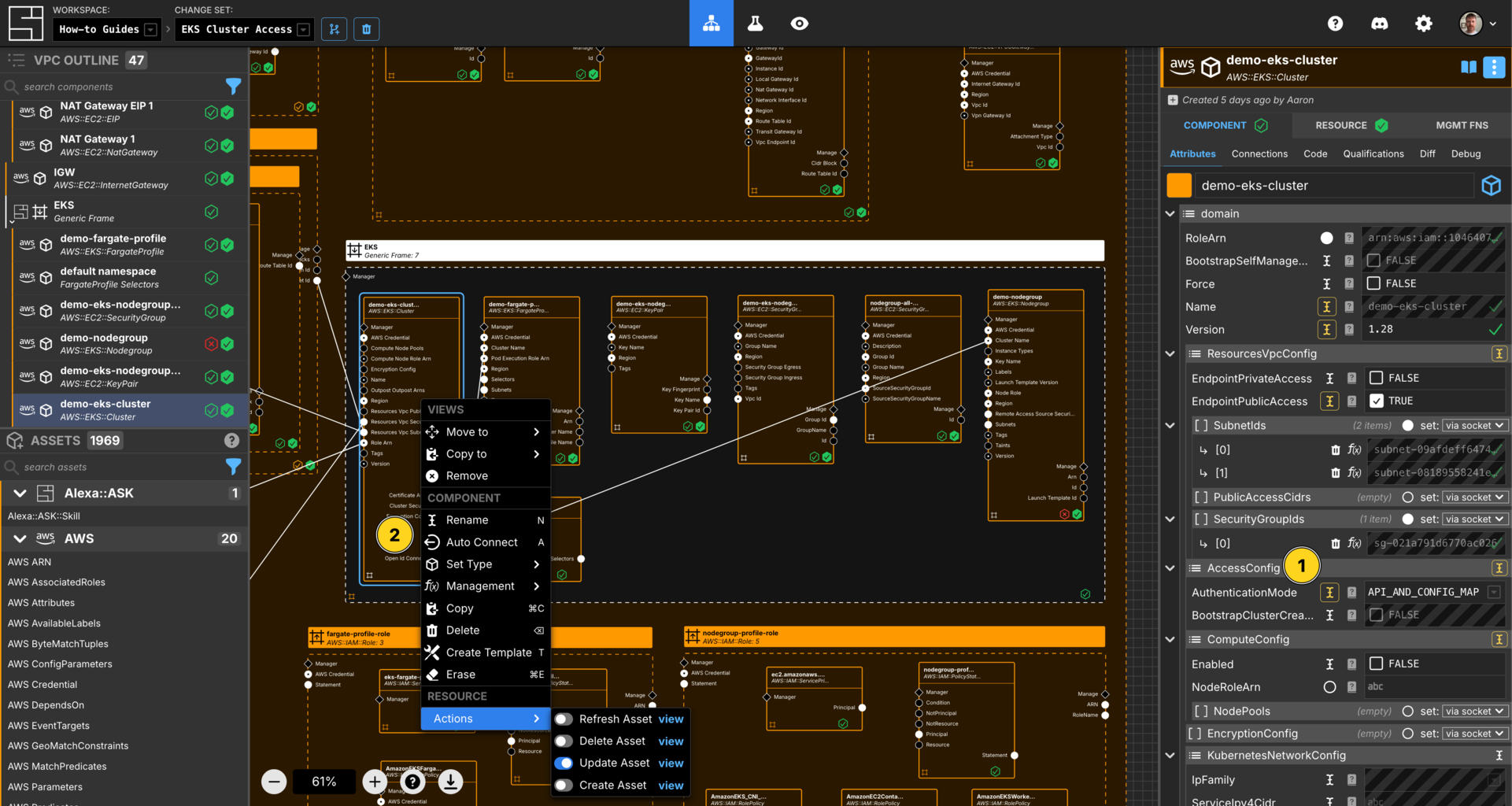The width and height of the screenshot is (1512, 806).
Task: Collapse the domain section
Action: pyautogui.click(x=1170, y=214)
